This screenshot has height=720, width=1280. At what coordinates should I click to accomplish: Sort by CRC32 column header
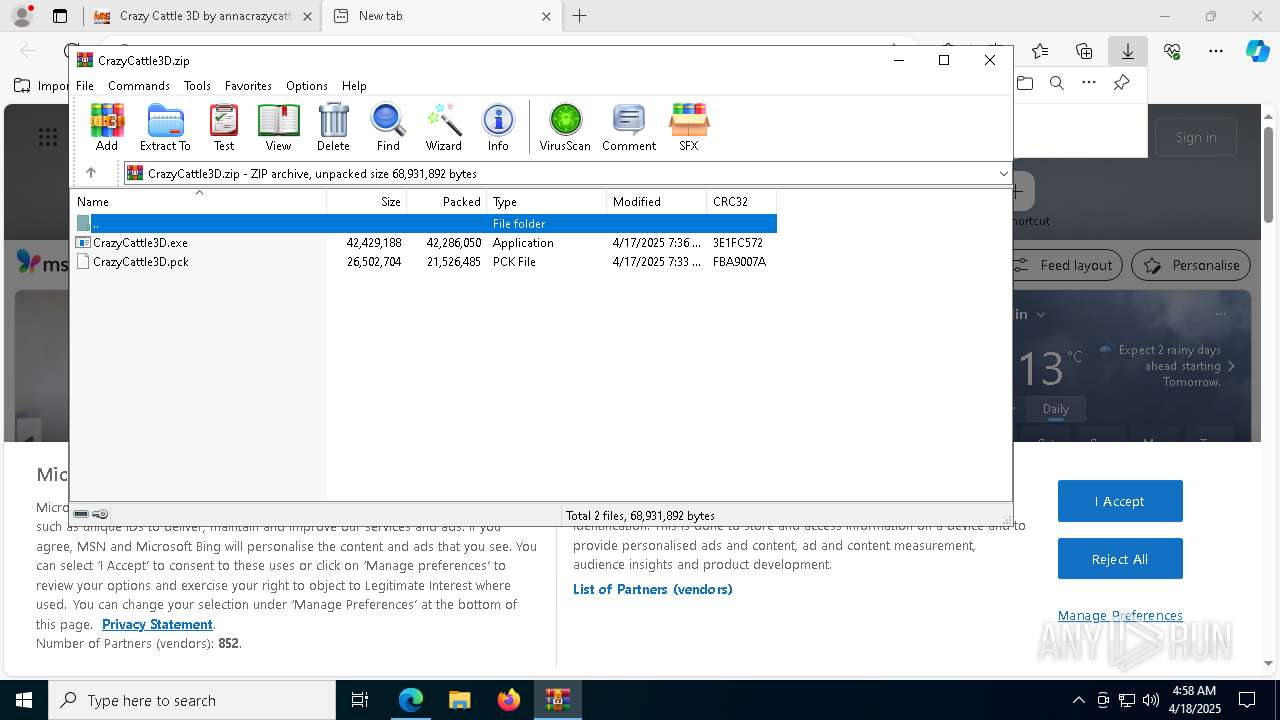[741, 201]
